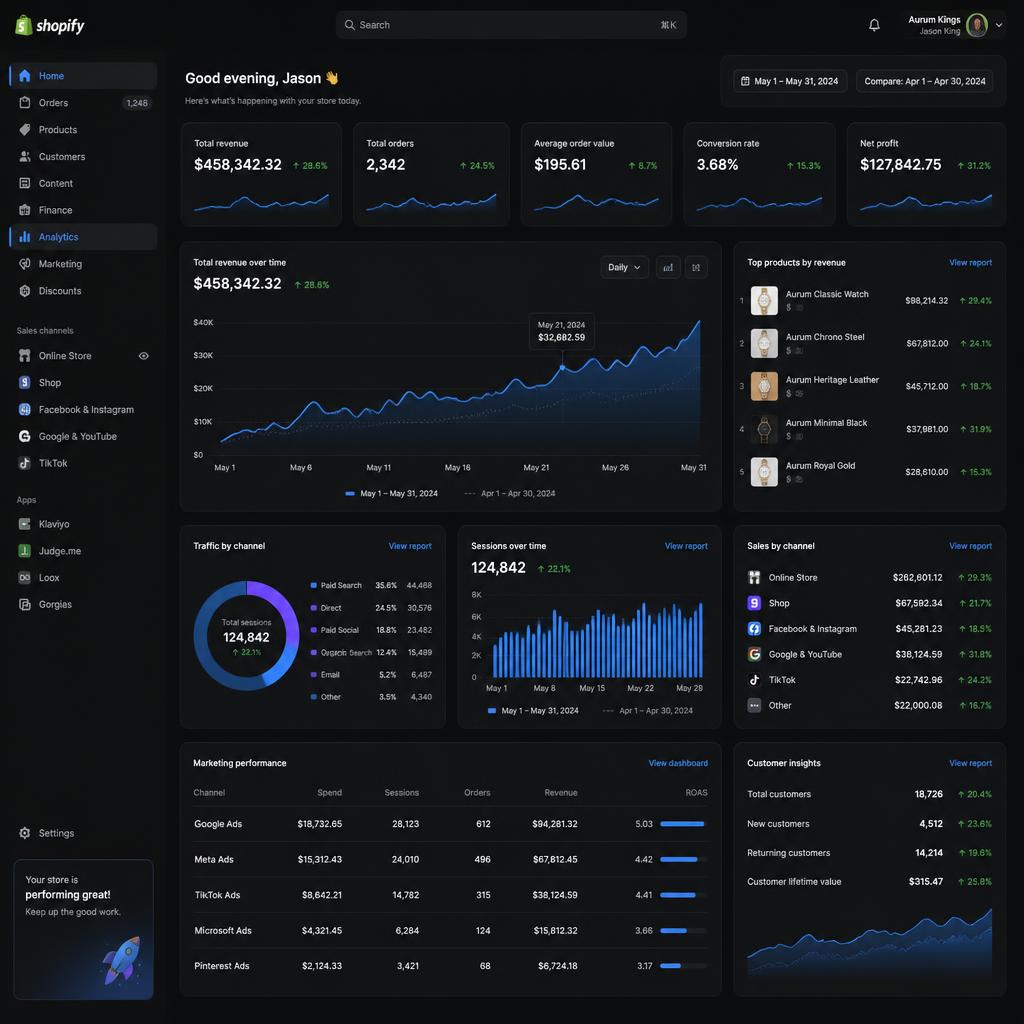Click the Content sidebar icon
The width and height of the screenshot is (1024, 1024).
pyautogui.click(x=25, y=183)
